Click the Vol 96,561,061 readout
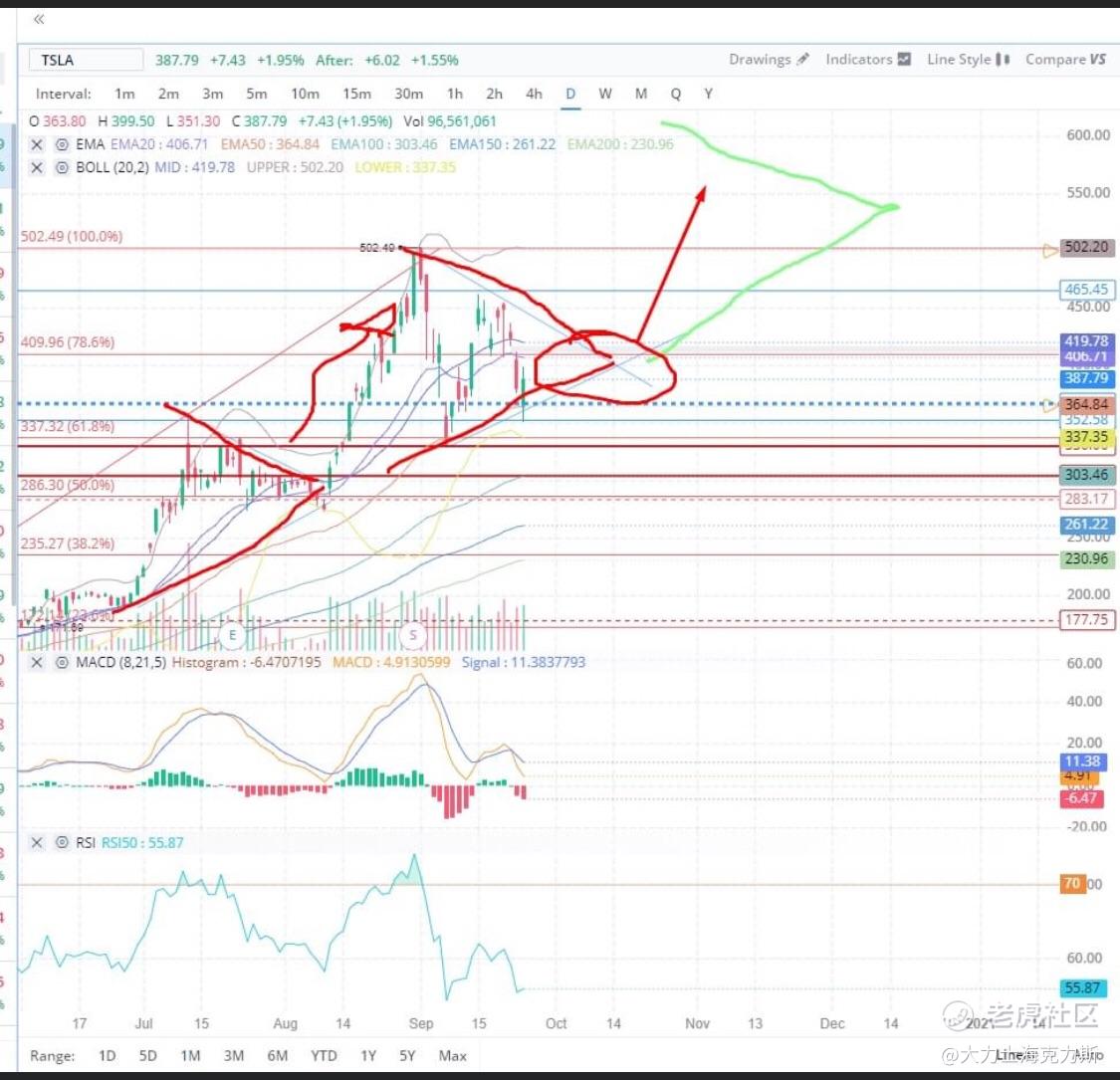Screen dimensions: 1120x1080 pyautogui.click(x=450, y=121)
